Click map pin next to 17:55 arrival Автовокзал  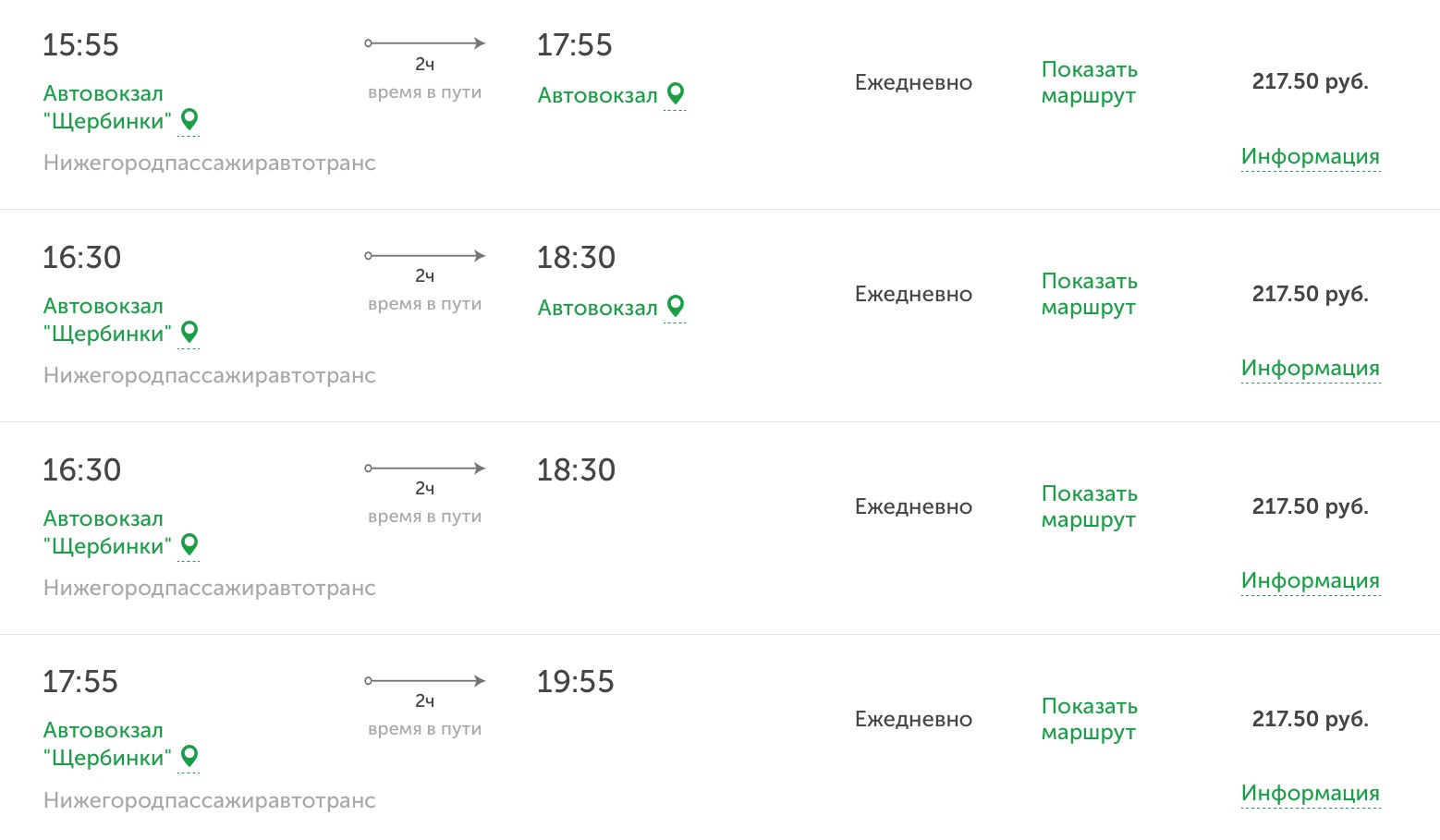(x=676, y=93)
